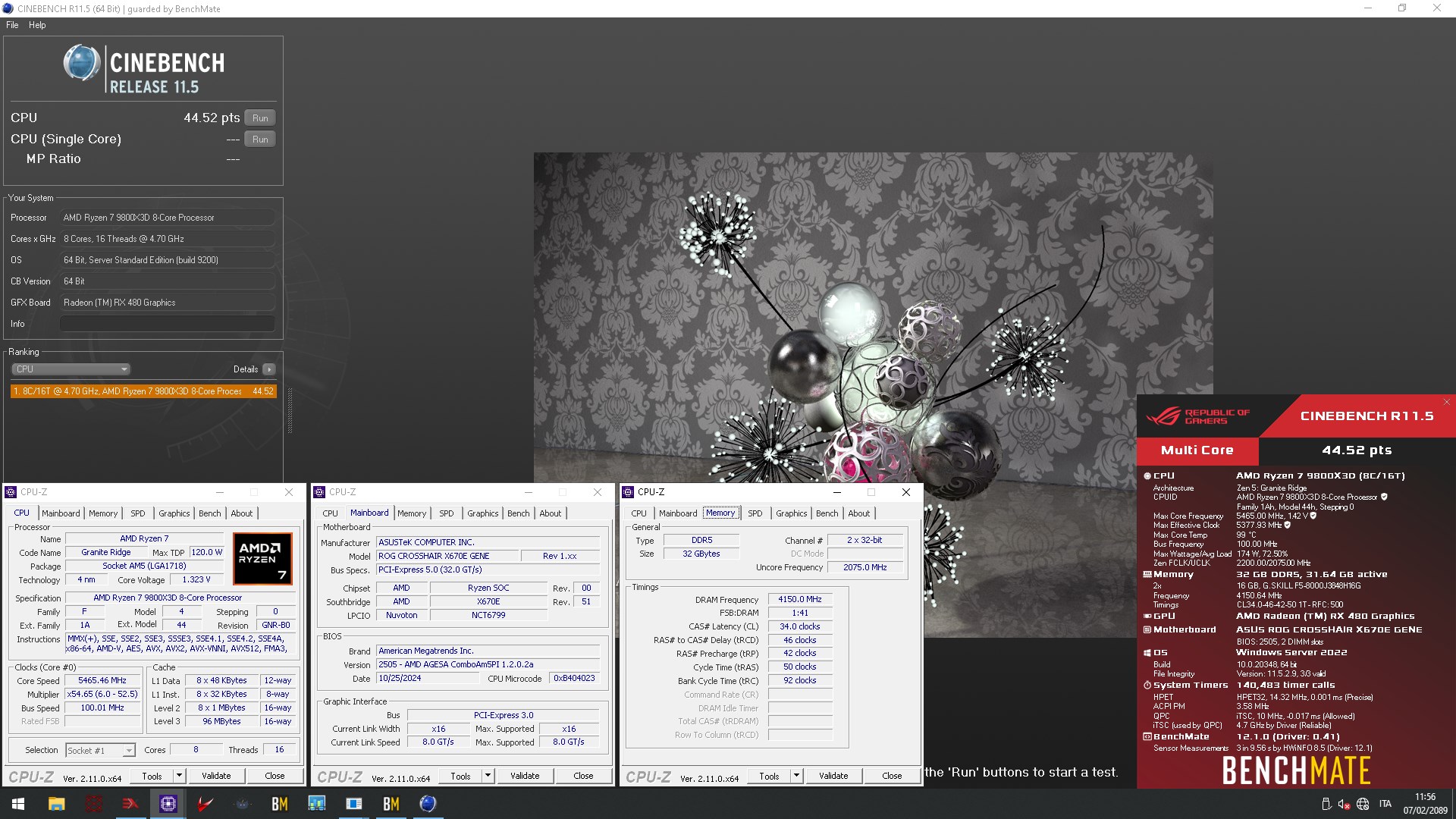The height and width of the screenshot is (819, 1456).
Task: Open the chart monitor taskbar icon
Action: [x=317, y=804]
